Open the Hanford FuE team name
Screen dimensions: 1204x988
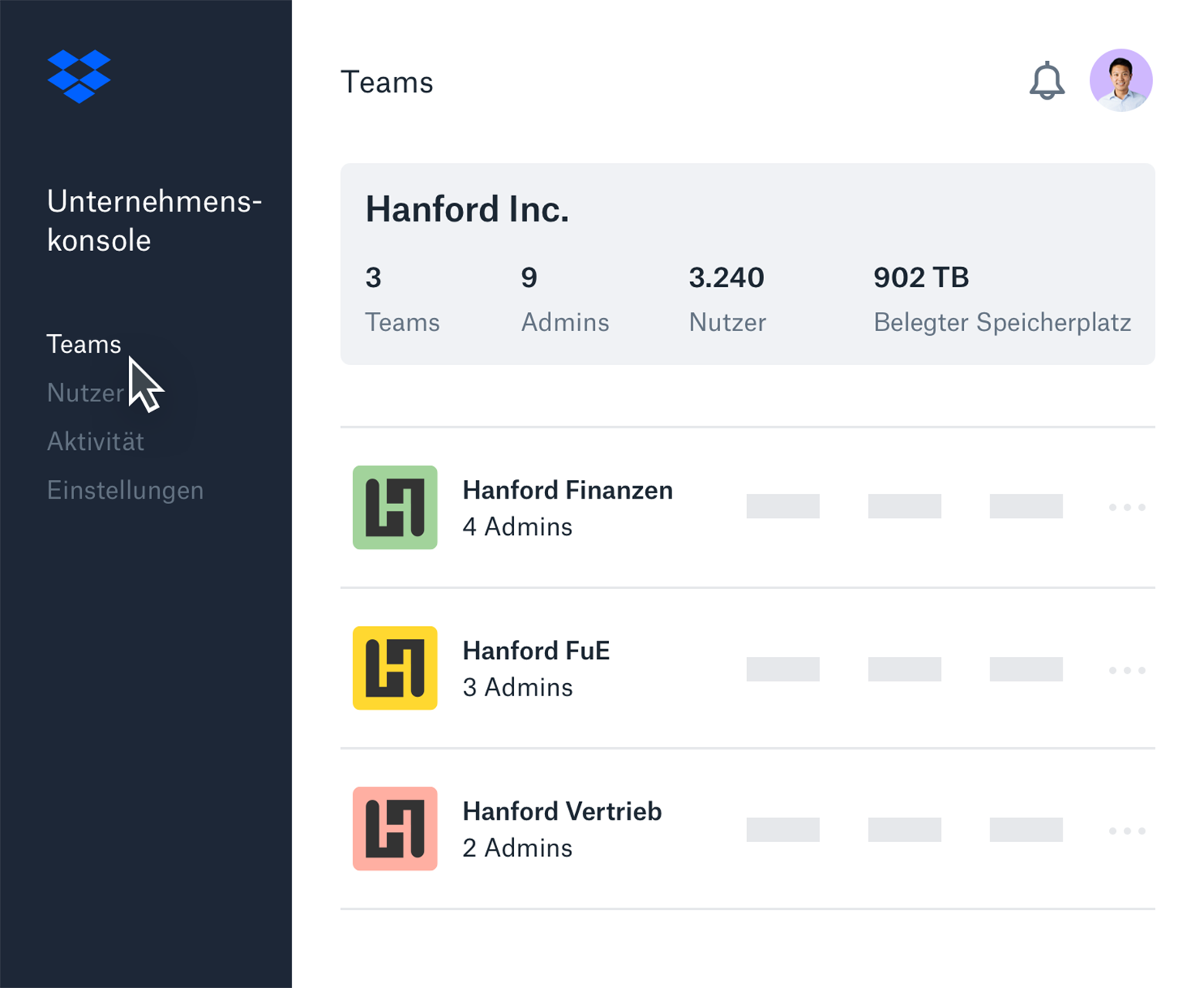[x=536, y=651]
